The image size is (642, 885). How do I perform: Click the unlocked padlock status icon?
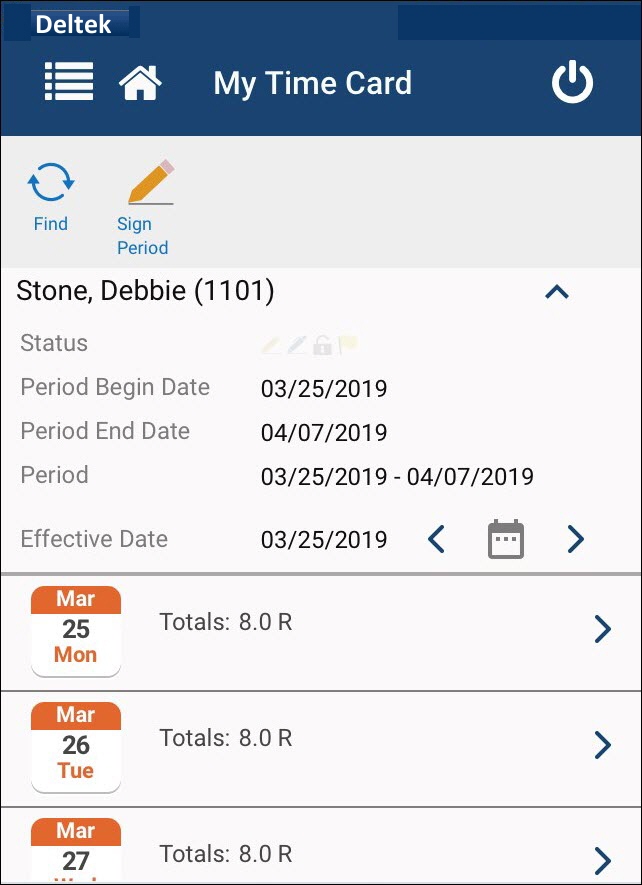pyautogui.click(x=322, y=345)
